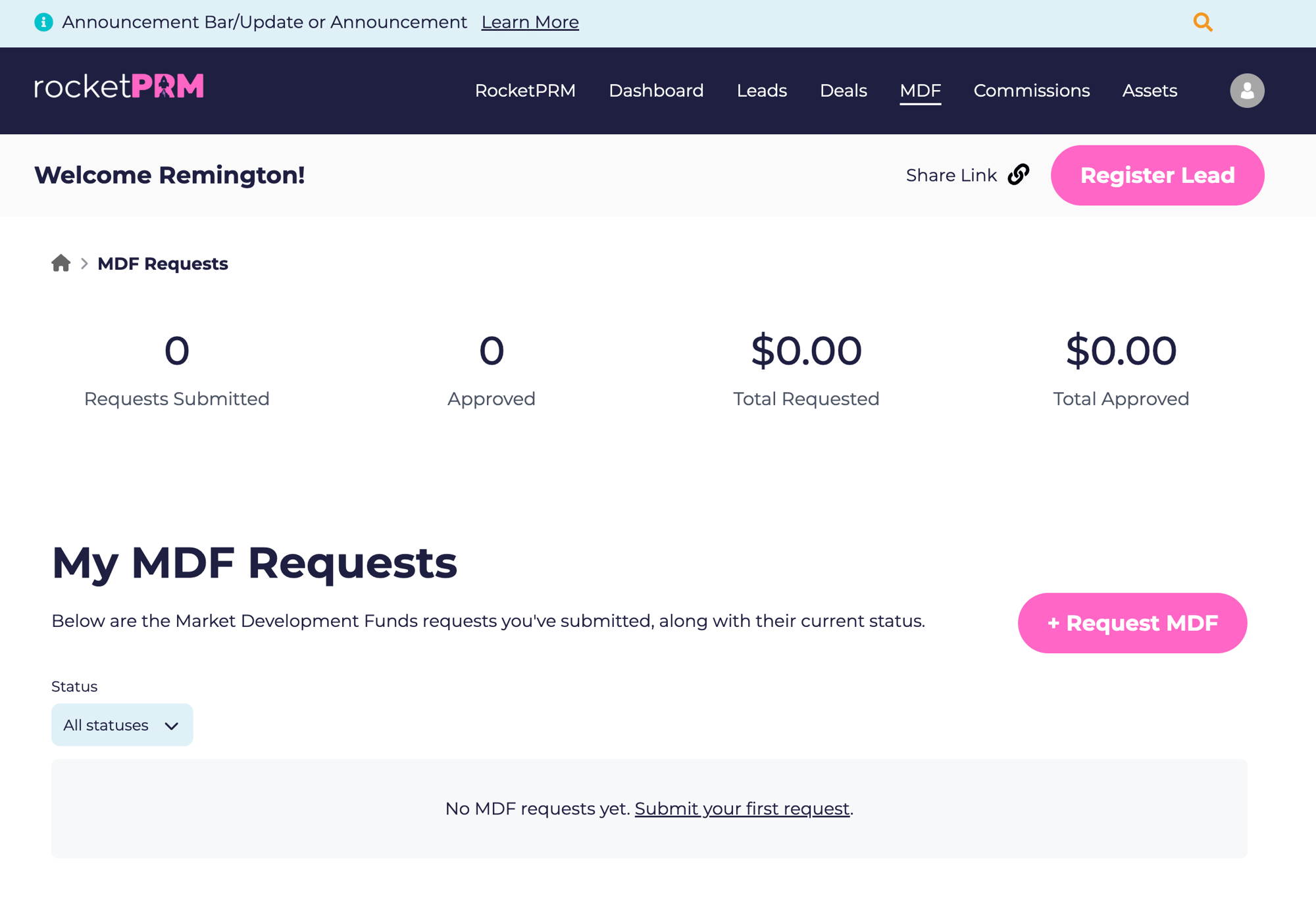Open the user profile avatar menu
Screen dimensions: 1316x915
[1247, 91]
